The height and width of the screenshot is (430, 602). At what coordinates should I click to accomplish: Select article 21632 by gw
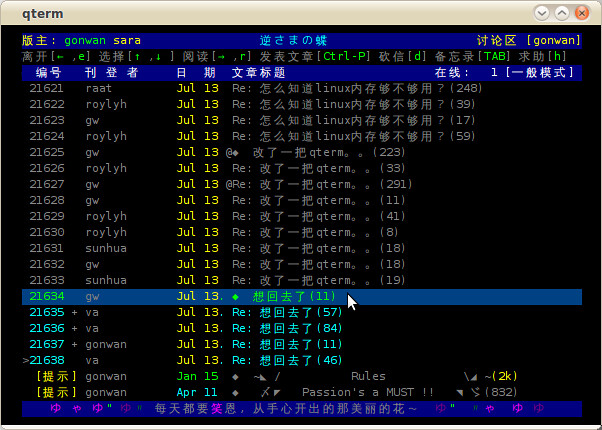[302, 265]
